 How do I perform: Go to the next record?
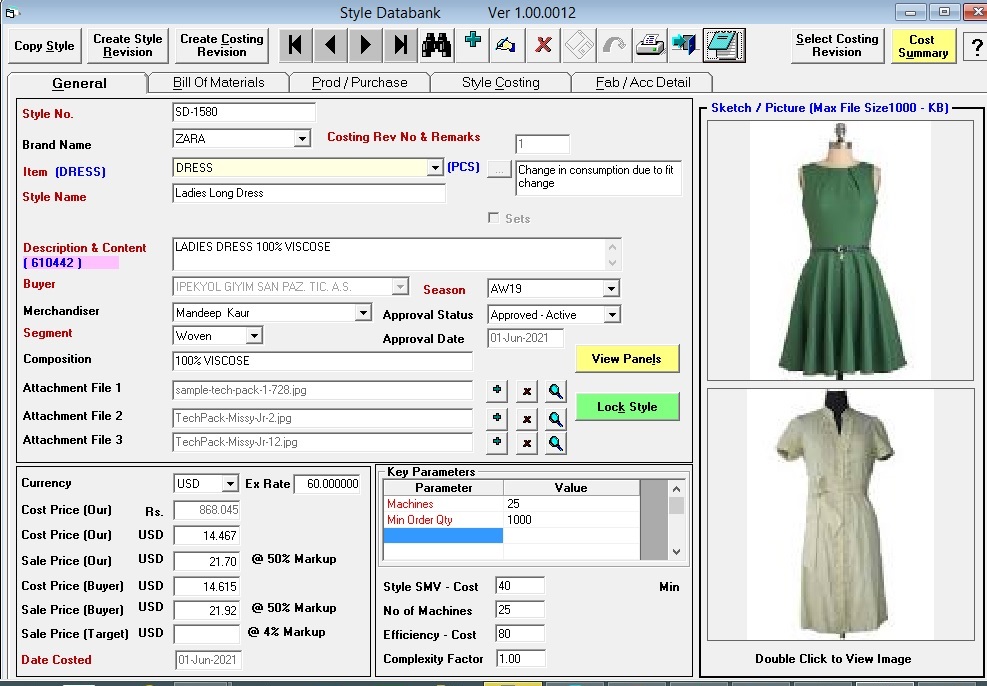click(366, 45)
